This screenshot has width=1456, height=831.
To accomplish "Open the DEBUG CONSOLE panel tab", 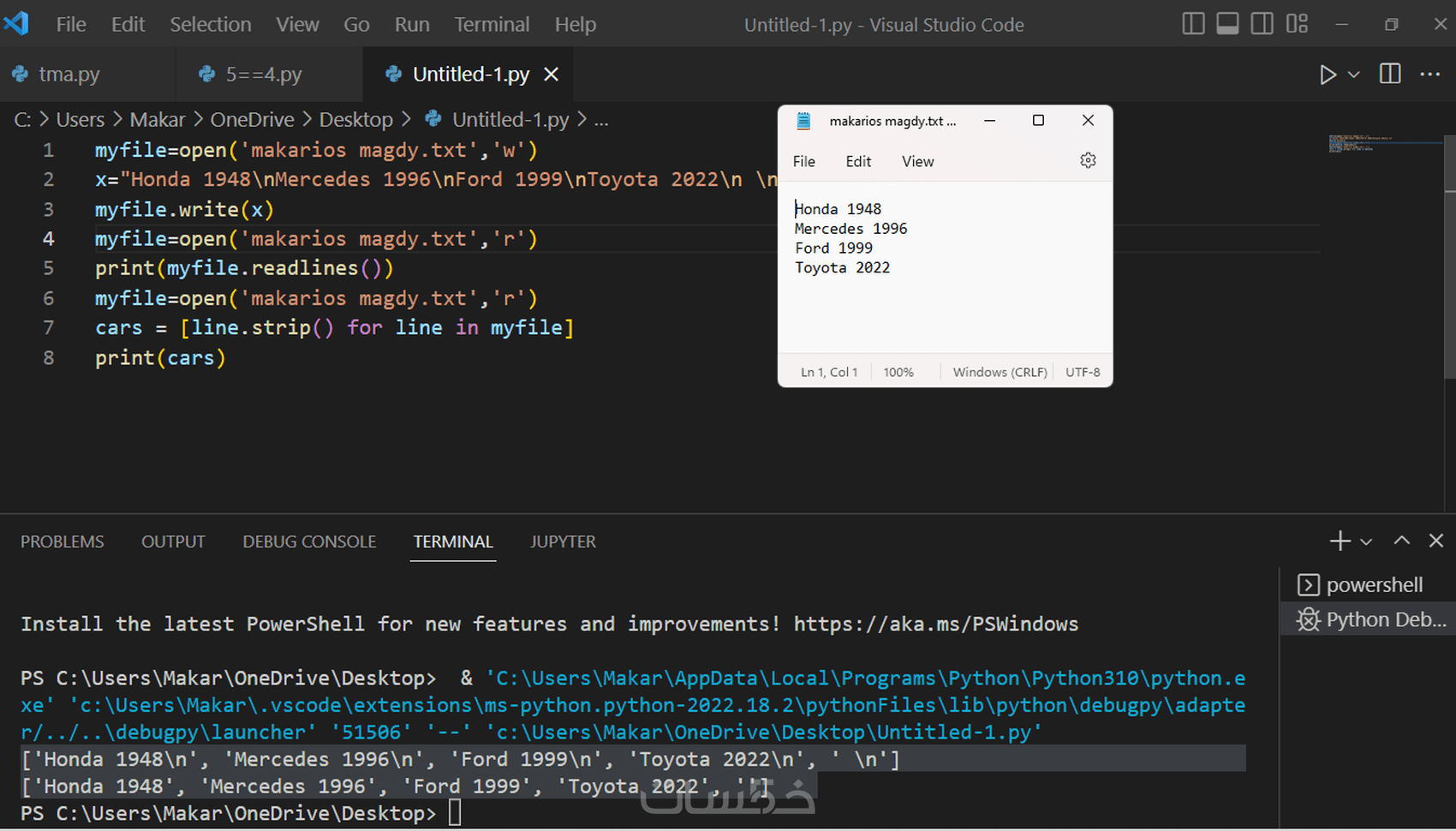I will click(309, 541).
